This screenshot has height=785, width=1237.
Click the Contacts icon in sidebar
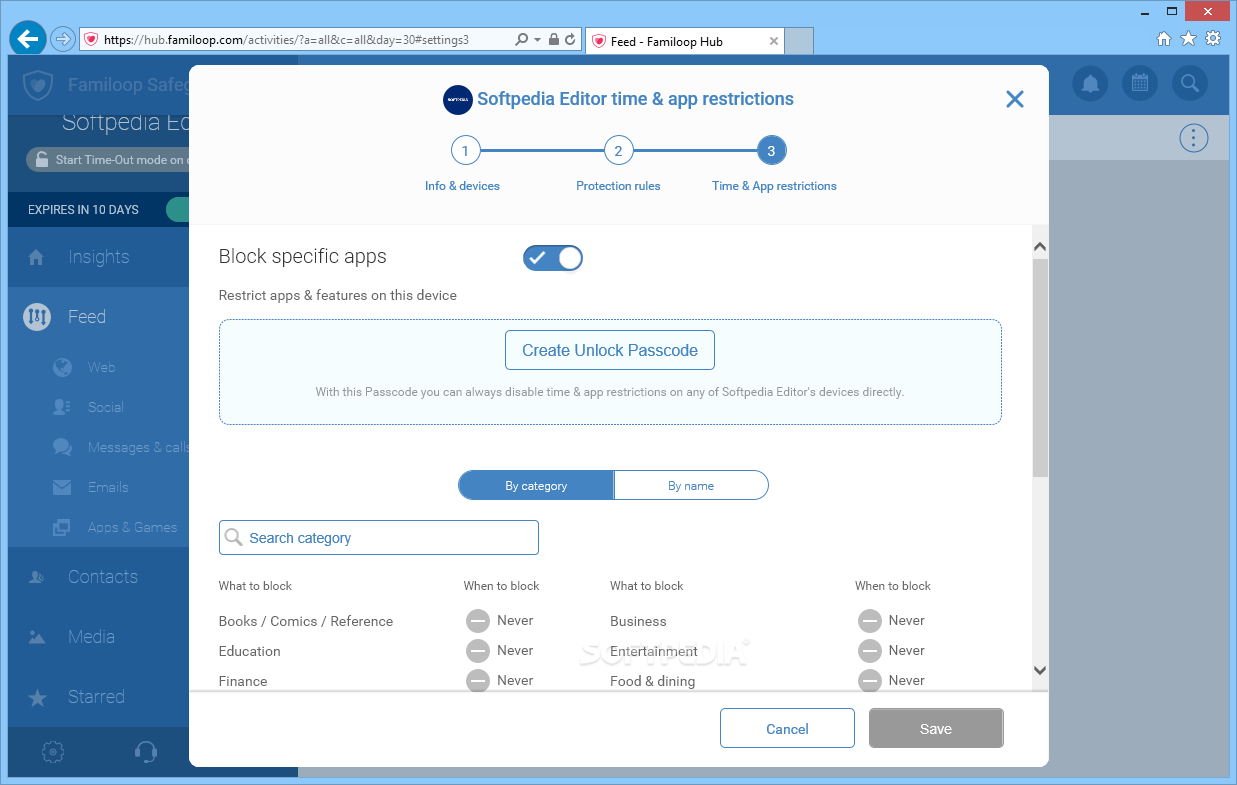(x=37, y=577)
